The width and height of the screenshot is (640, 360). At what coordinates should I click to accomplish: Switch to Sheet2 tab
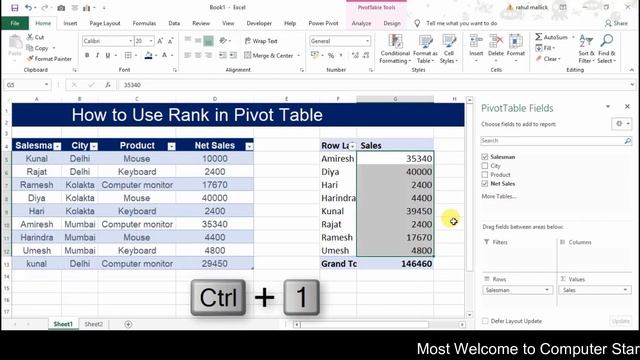[x=93, y=324]
